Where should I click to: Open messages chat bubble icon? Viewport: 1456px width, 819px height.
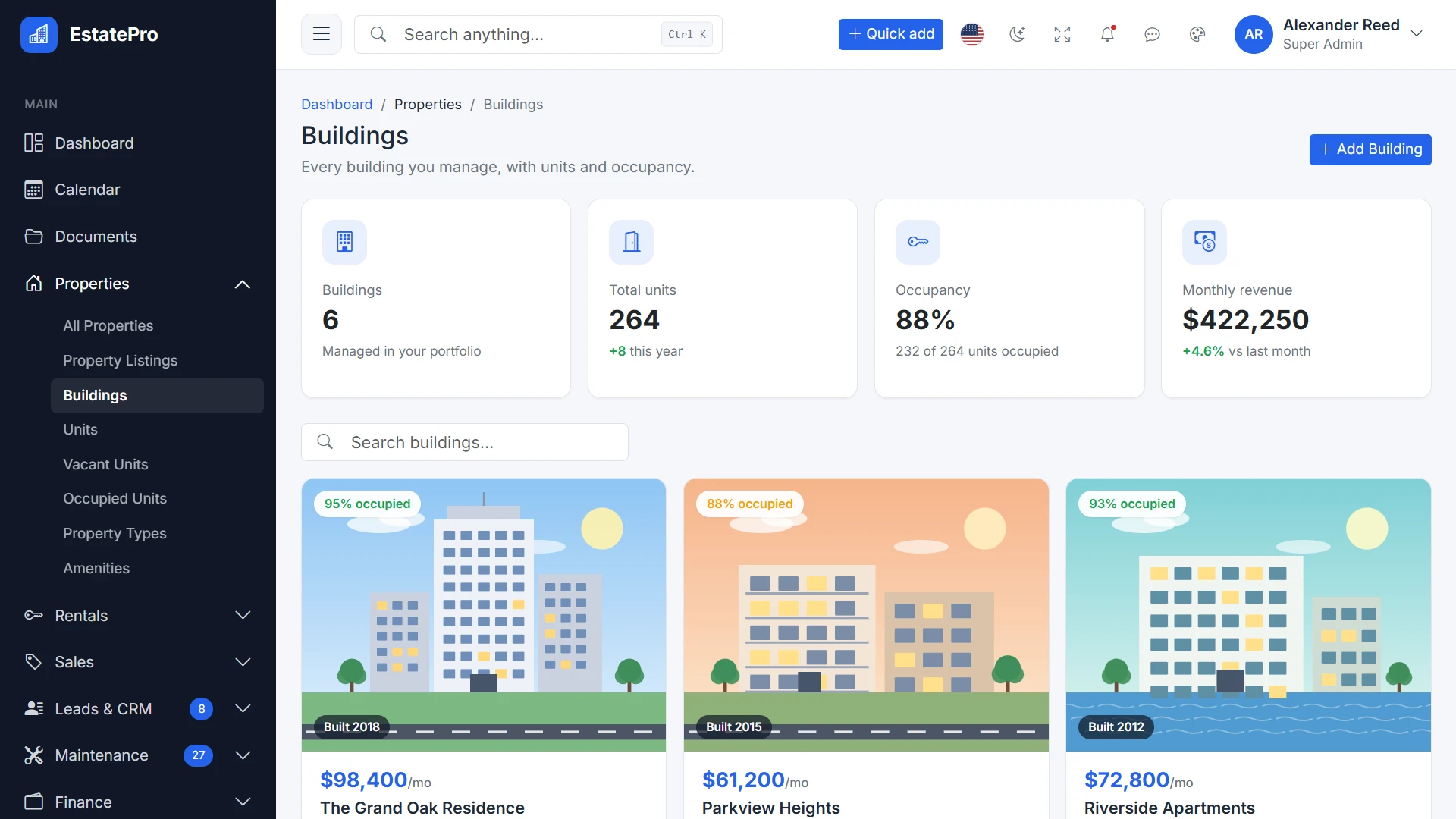1153,34
